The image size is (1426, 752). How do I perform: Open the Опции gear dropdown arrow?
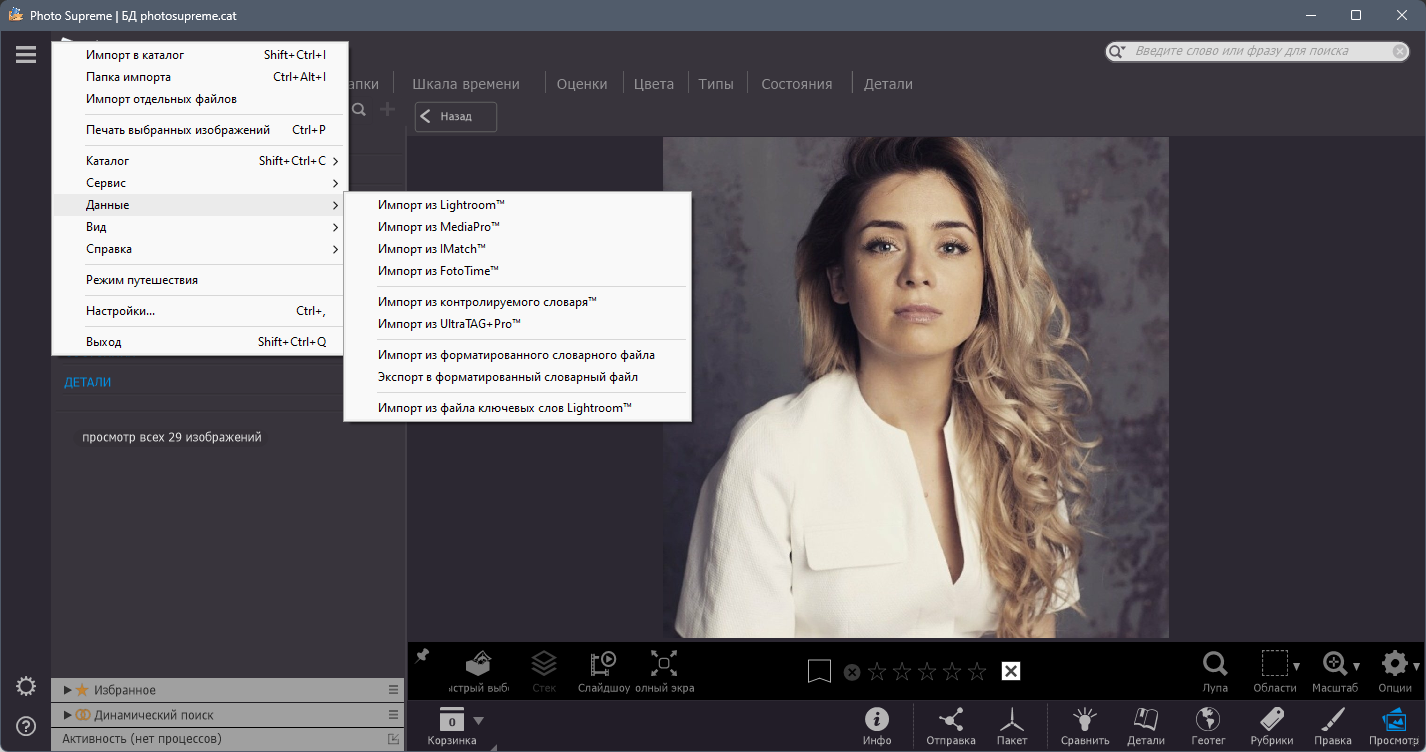coord(1417,666)
